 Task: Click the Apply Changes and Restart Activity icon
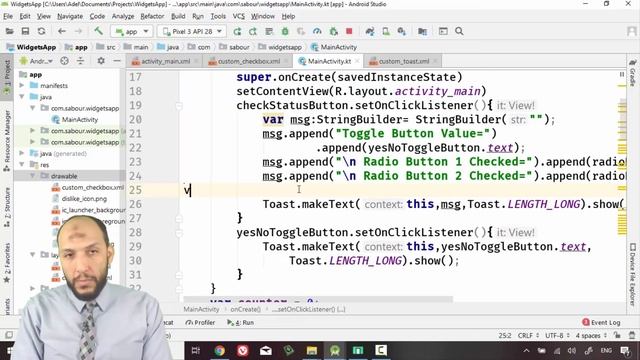pos(253,31)
